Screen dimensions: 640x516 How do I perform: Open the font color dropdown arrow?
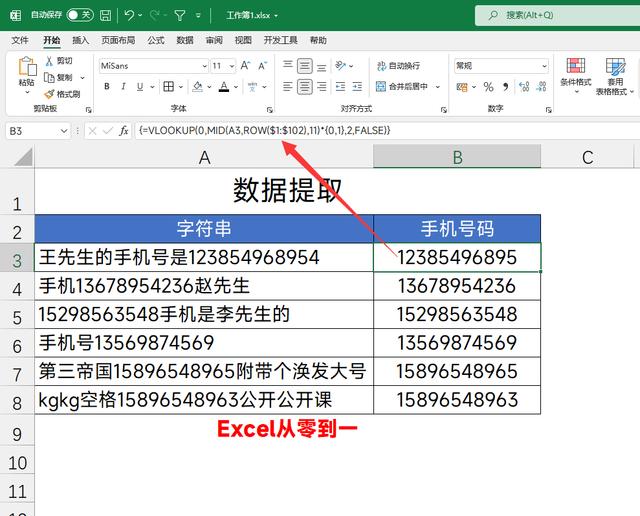(236, 87)
